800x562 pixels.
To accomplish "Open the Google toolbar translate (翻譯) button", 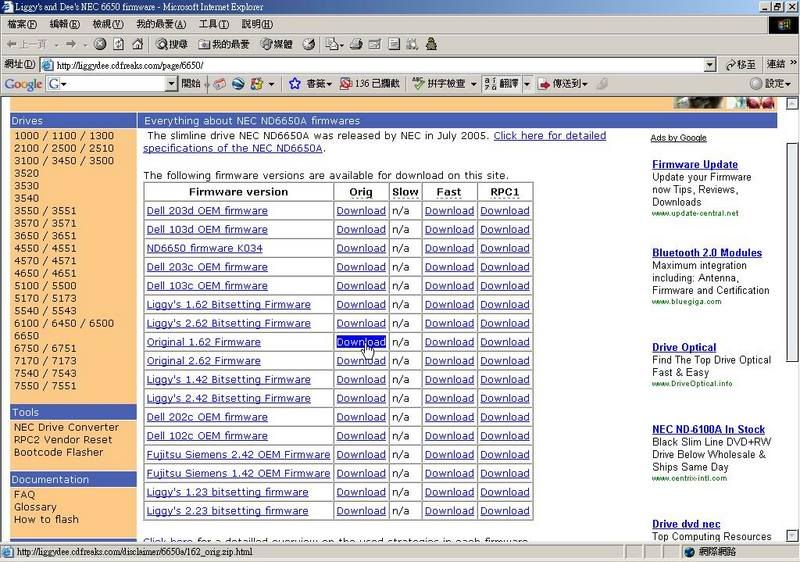I will [x=502, y=84].
